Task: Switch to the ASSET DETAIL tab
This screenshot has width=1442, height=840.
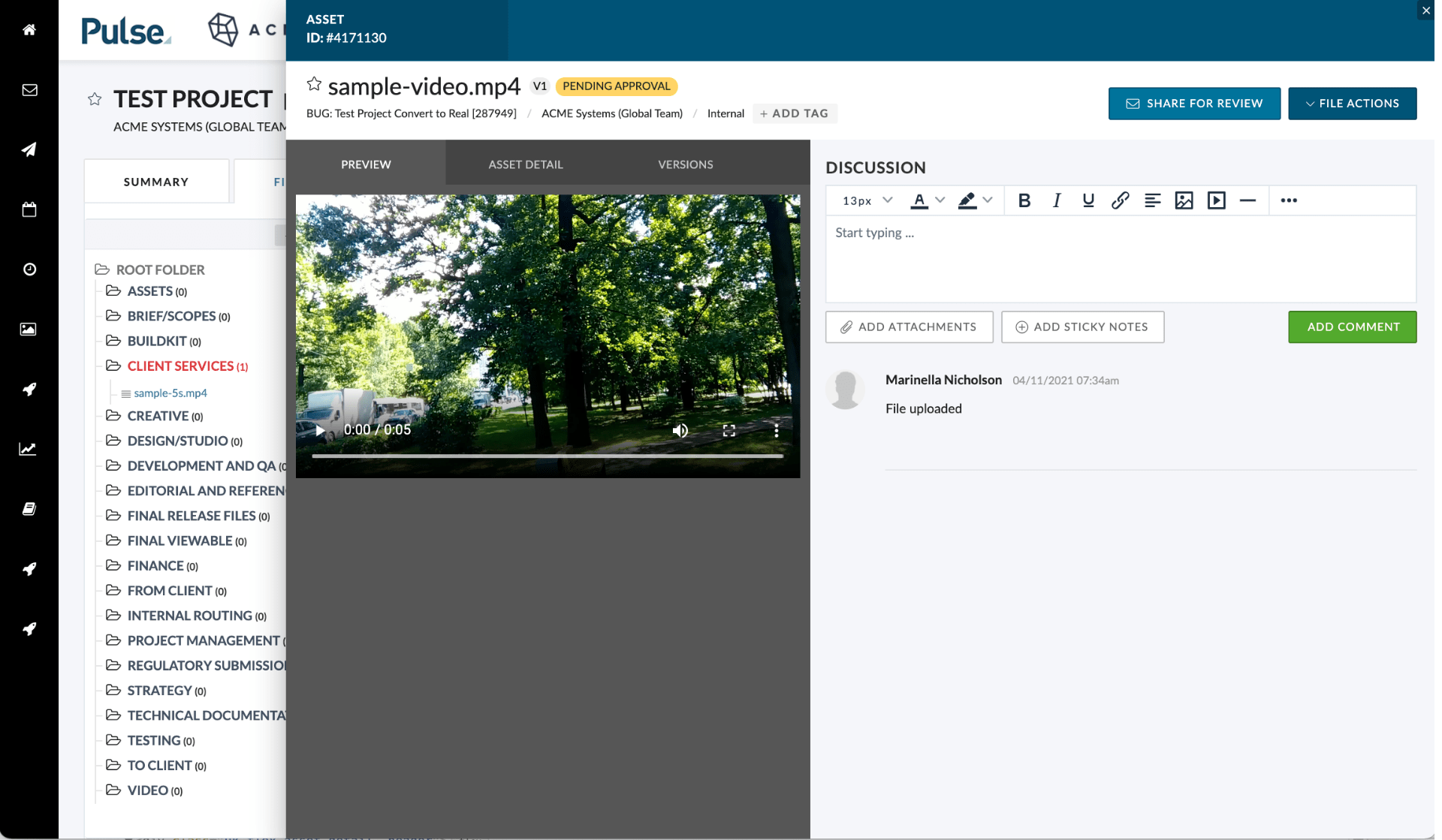Action: 526,164
